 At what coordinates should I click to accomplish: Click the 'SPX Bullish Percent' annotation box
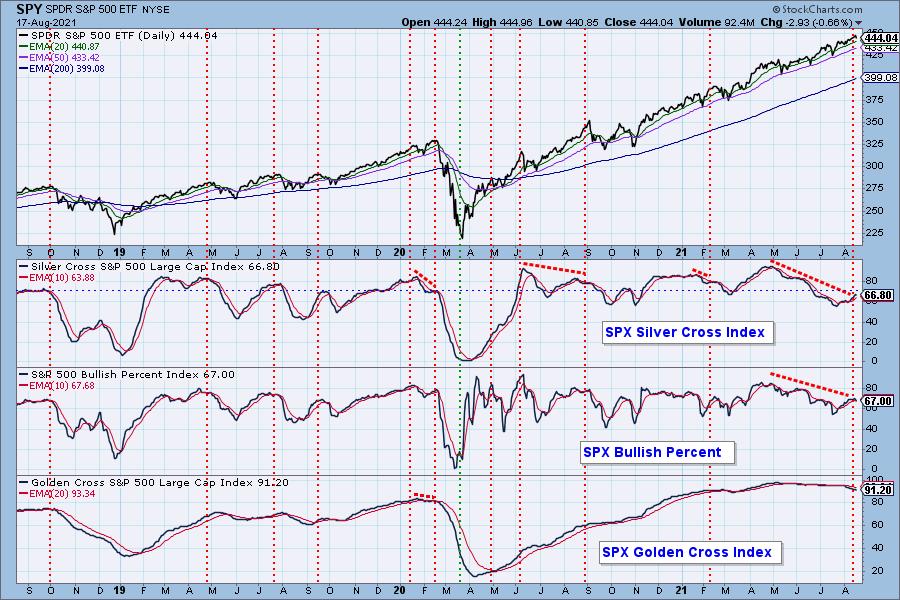656,452
